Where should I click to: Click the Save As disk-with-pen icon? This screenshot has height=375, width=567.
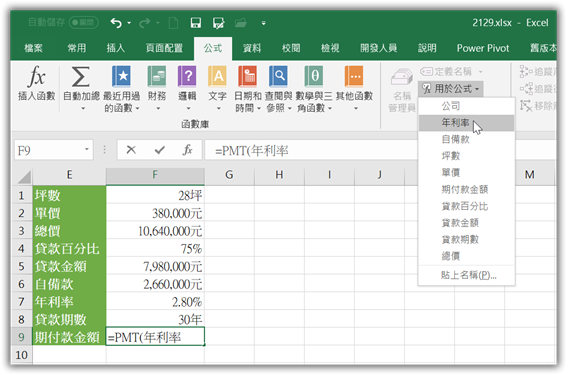[x=218, y=23]
